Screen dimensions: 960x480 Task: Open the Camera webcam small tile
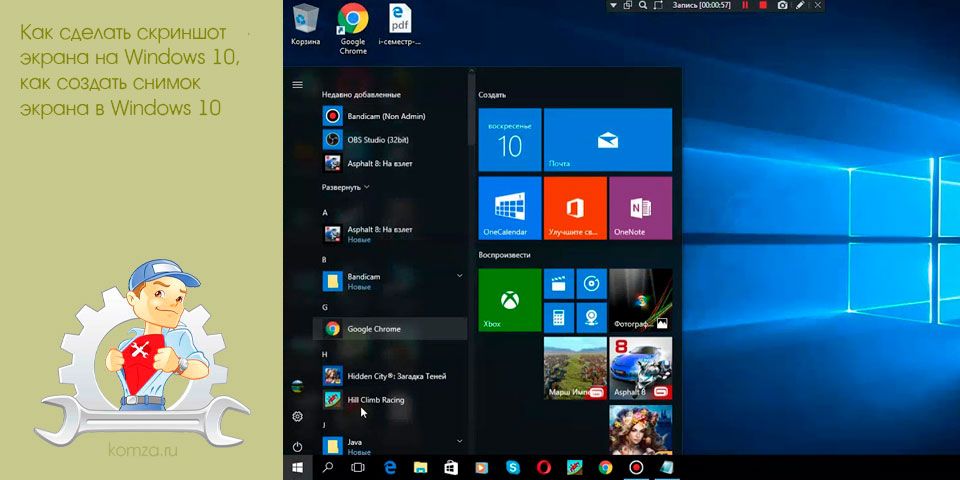(x=591, y=317)
